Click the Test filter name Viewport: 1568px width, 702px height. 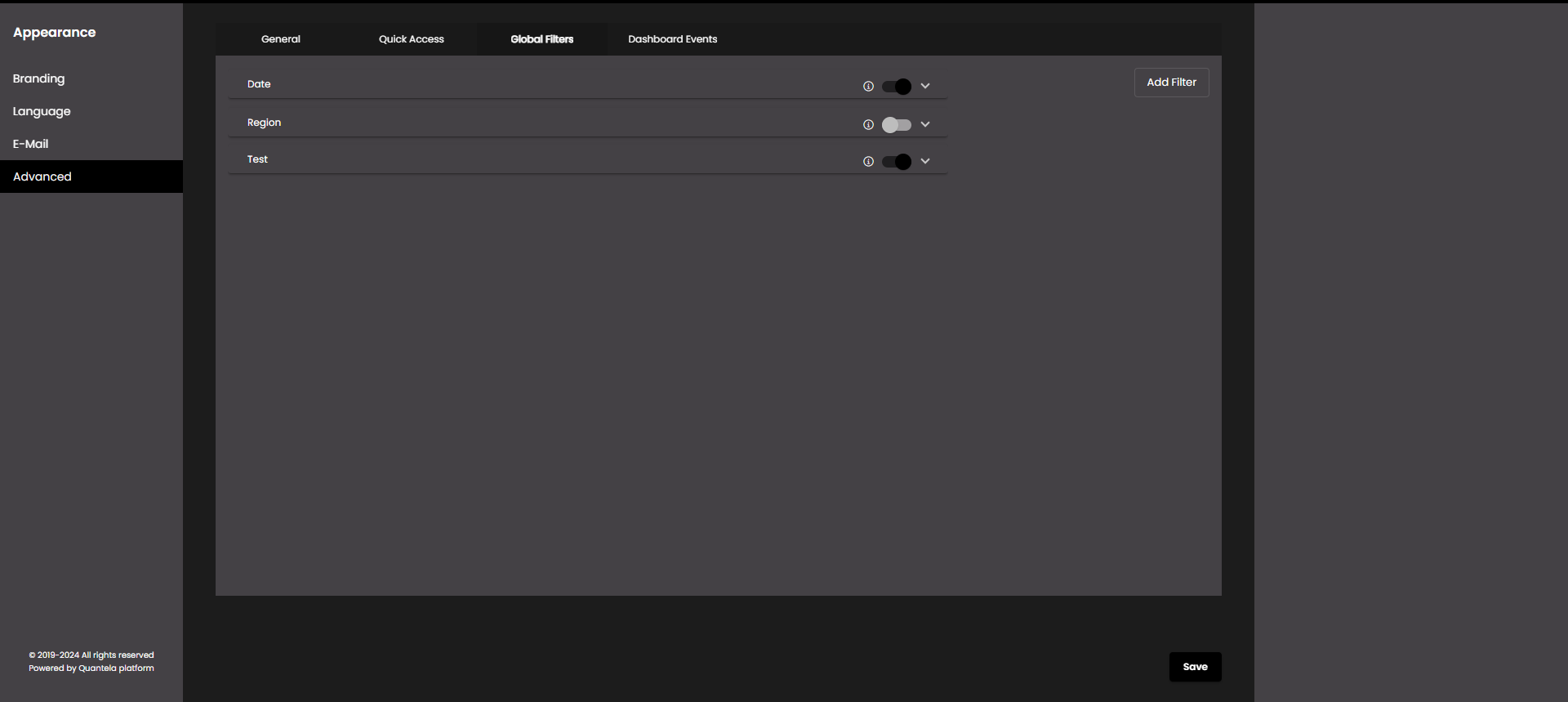click(257, 159)
